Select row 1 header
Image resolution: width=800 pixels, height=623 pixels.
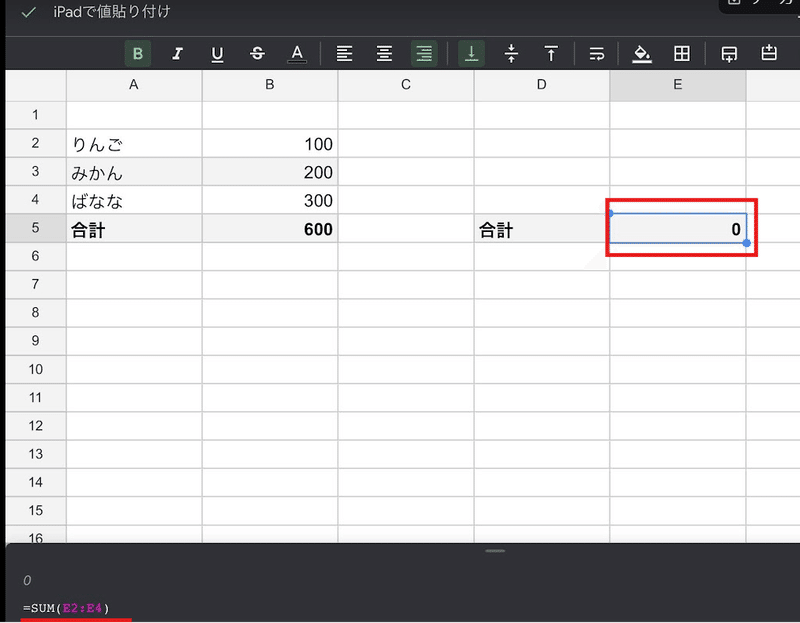click(35, 115)
